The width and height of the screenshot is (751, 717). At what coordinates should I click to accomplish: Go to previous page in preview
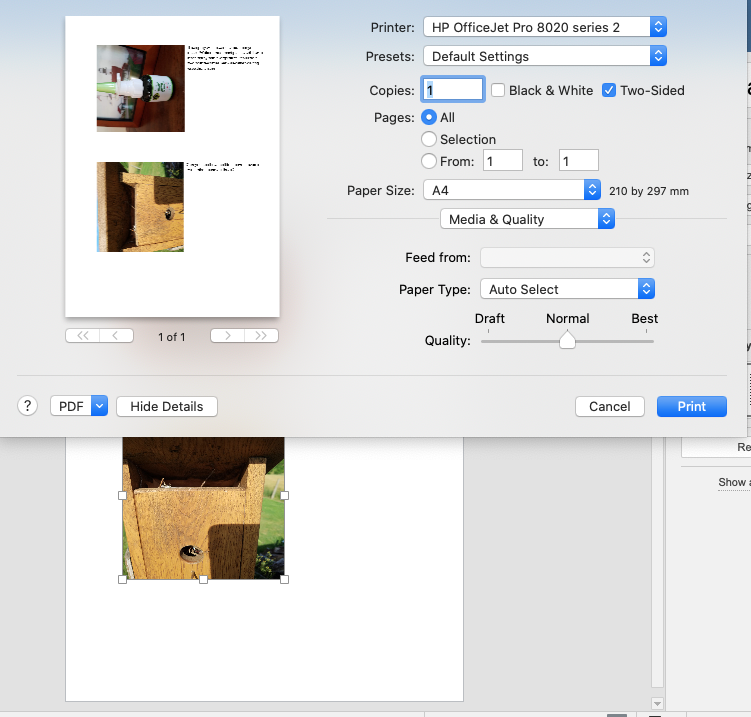[x=116, y=336]
